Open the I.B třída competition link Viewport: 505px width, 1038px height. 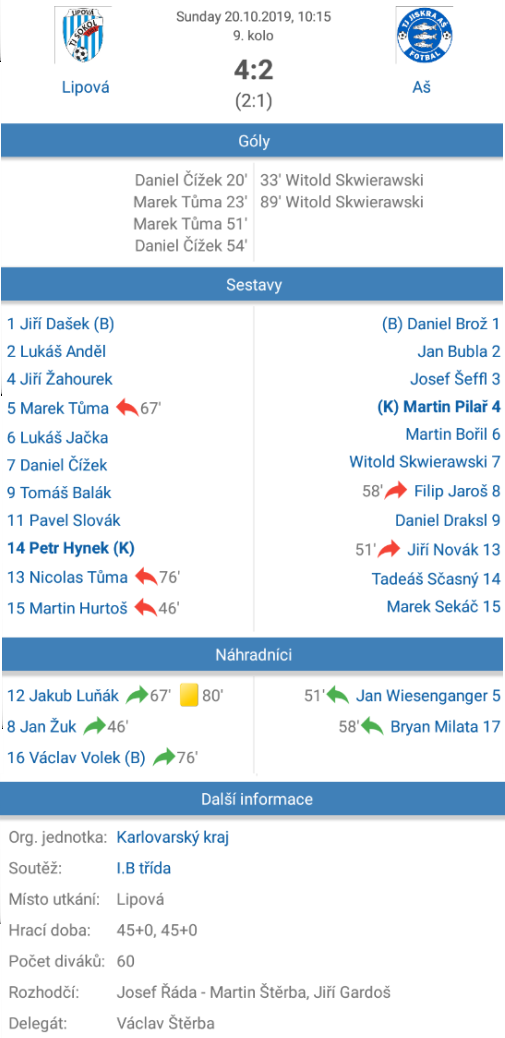pyautogui.click(x=144, y=868)
